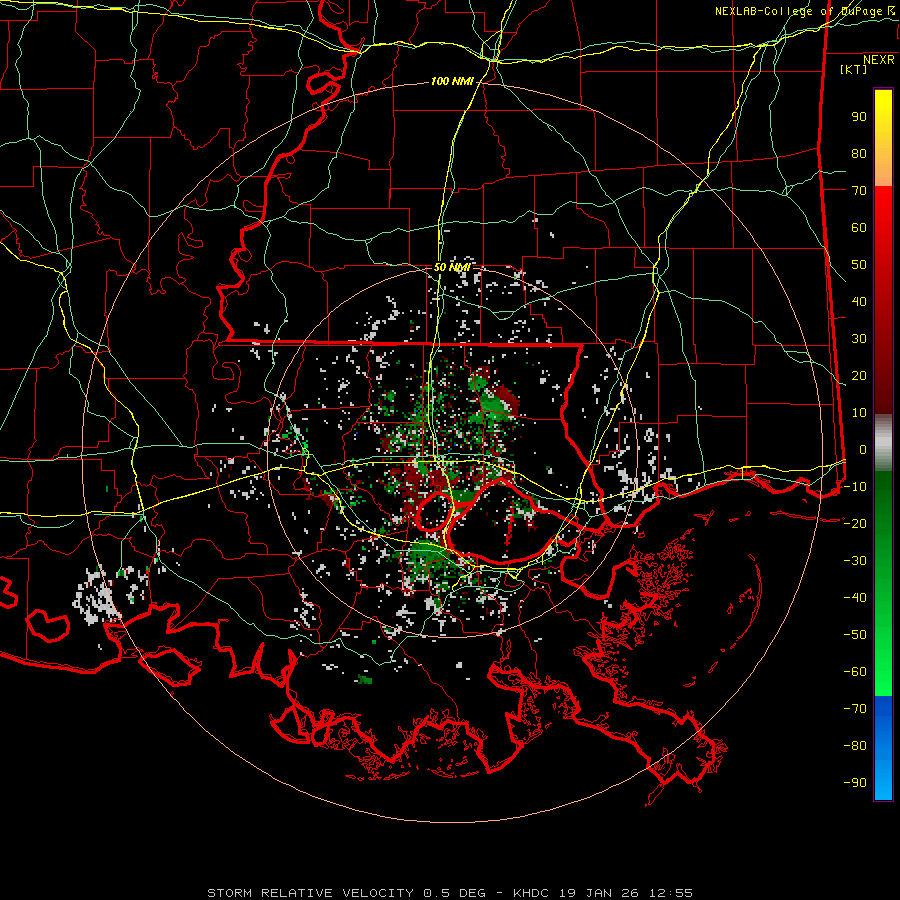Click the NEXR label above the color scale
900x900 pixels.
click(x=878, y=60)
